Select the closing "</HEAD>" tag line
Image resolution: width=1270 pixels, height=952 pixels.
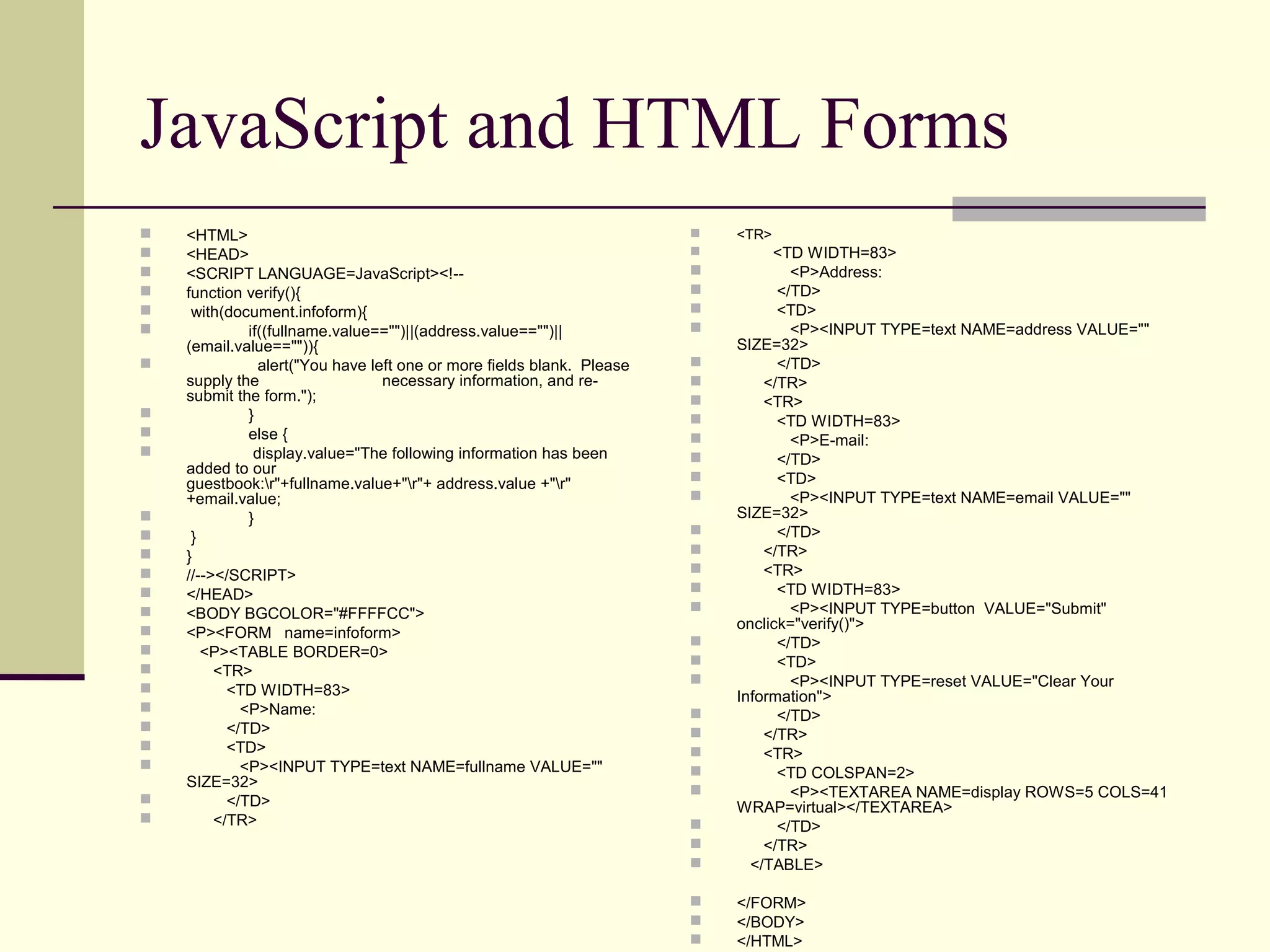220,594
